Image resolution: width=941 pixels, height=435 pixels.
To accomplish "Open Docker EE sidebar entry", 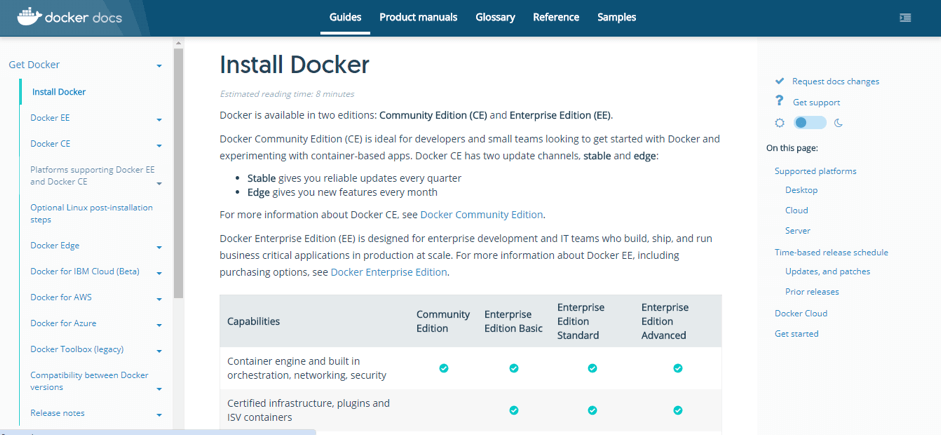I will (50, 118).
